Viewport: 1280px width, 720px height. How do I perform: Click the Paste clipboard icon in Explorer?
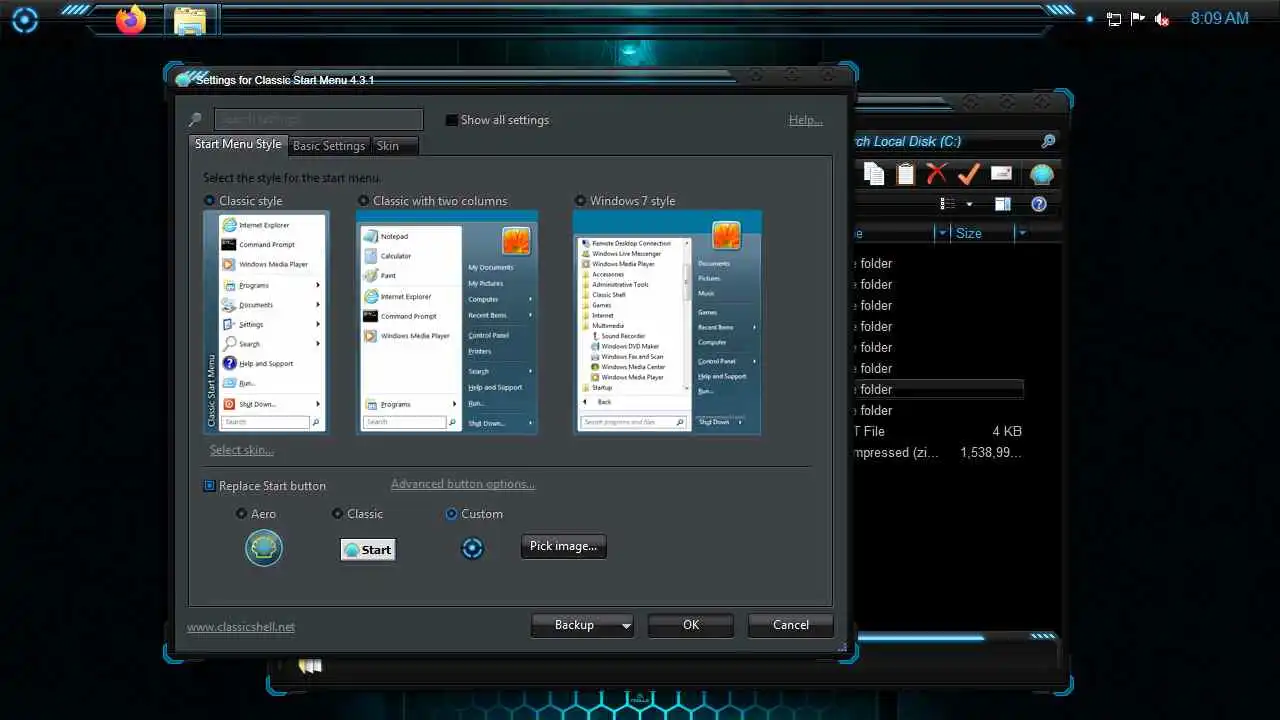(x=905, y=174)
